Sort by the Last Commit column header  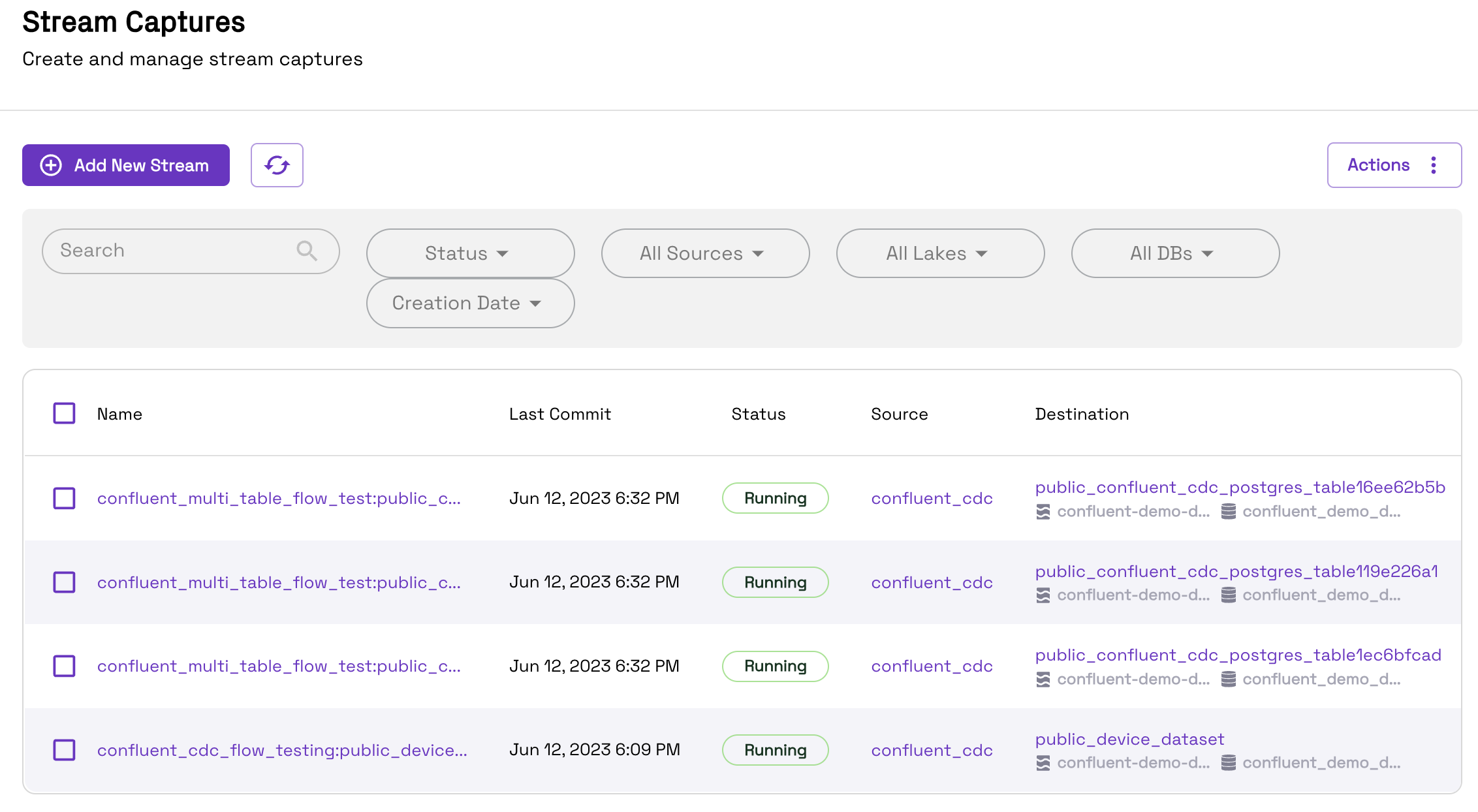560,414
